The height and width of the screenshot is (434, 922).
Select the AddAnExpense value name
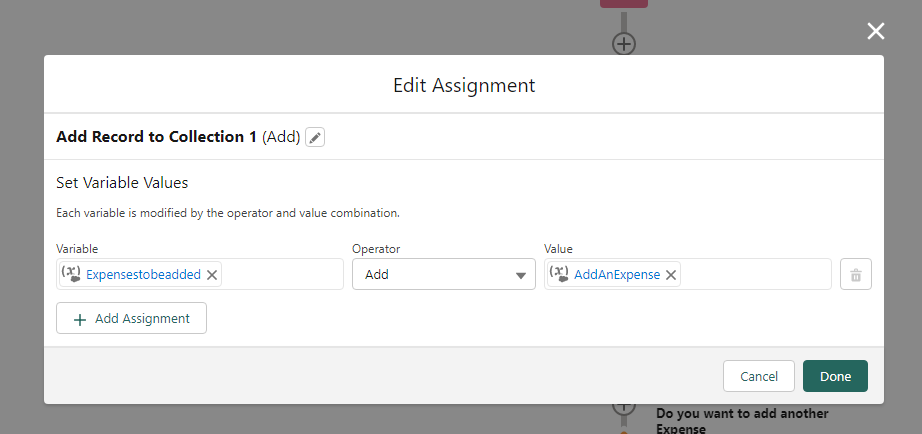[x=616, y=275]
